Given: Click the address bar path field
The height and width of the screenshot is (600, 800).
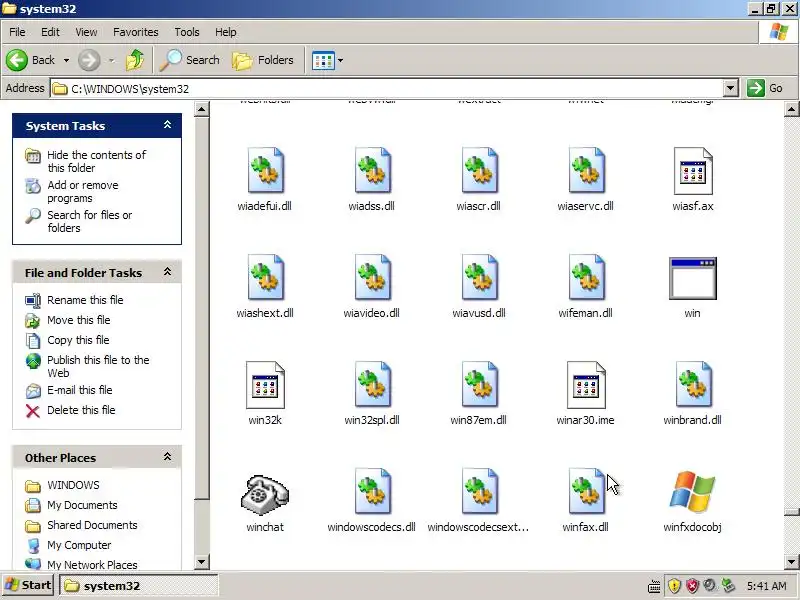Looking at the screenshot, I should click(388, 89).
